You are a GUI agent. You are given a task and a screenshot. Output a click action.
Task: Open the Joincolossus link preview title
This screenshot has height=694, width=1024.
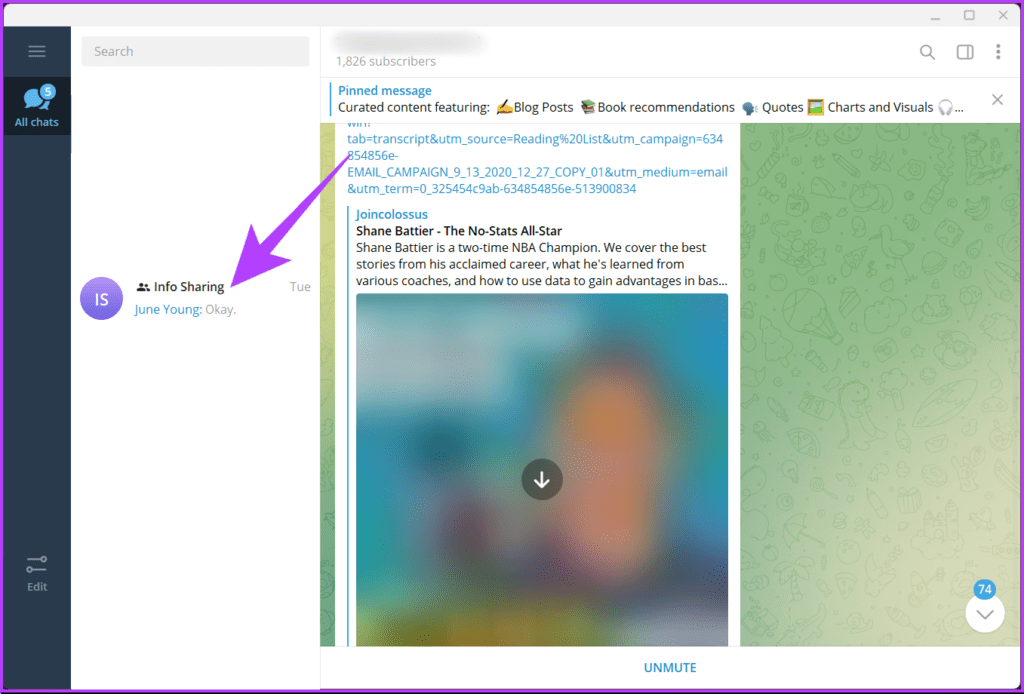coord(392,214)
